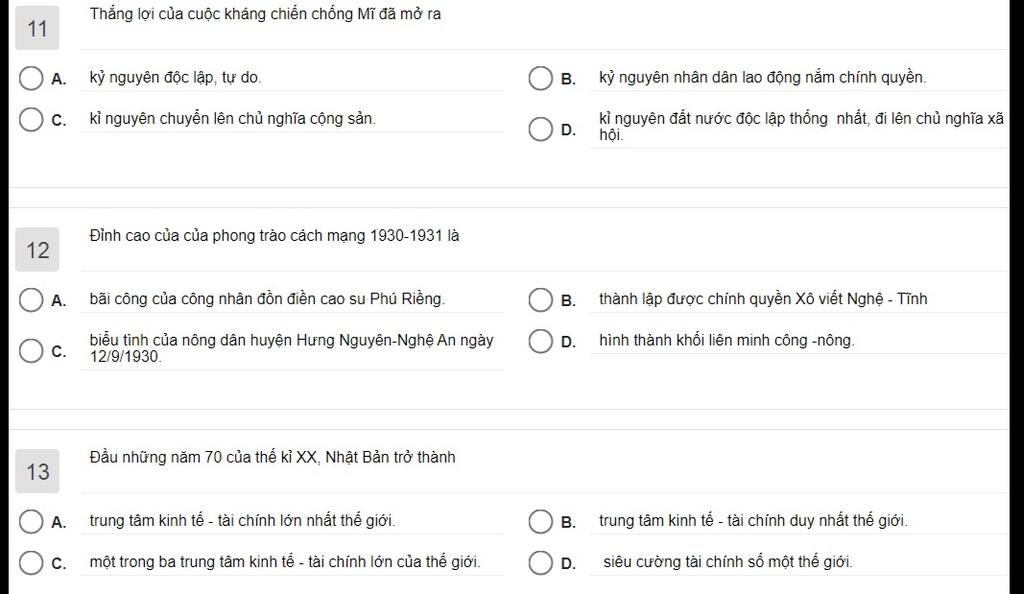Click question text 'Đầu những năm 70'
This screenshot has height=594, width=1024.
[272, 457]
